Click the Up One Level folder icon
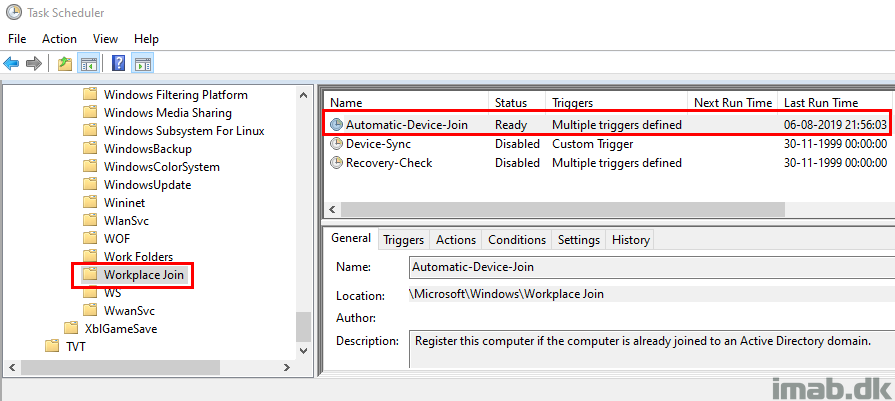895x401 pixels. point(65,63)
